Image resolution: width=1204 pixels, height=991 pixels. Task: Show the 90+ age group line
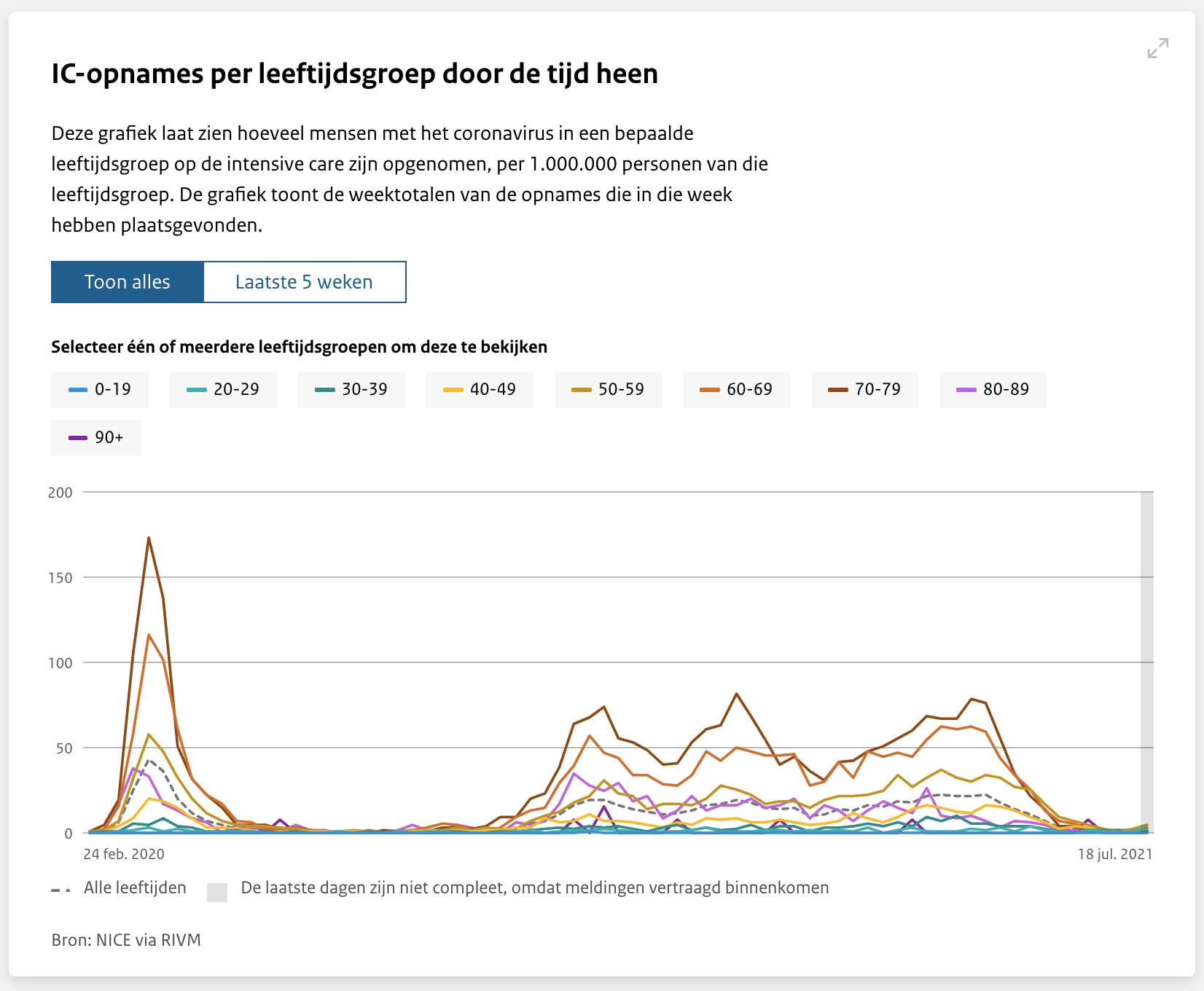pos(96,438)
